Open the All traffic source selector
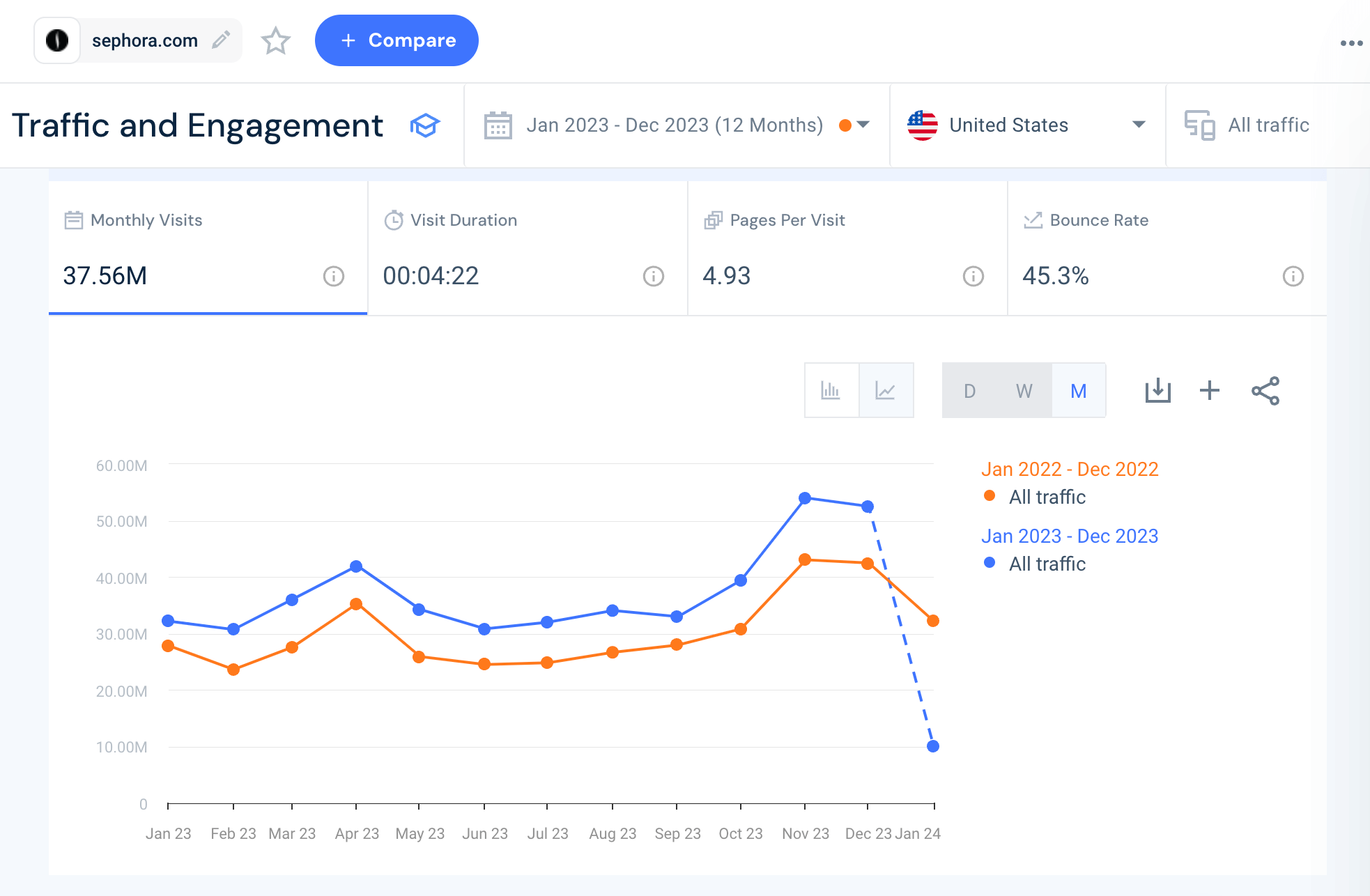1370x896 pixels. [1268, 125]
